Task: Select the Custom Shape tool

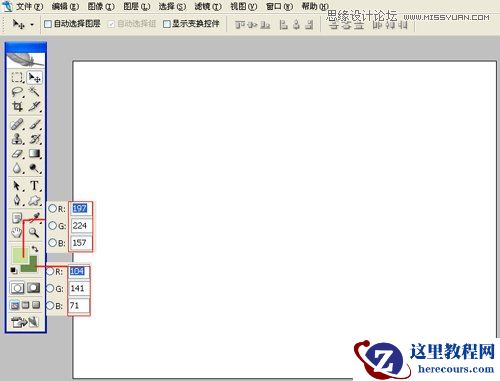Action: coord(34,200)
